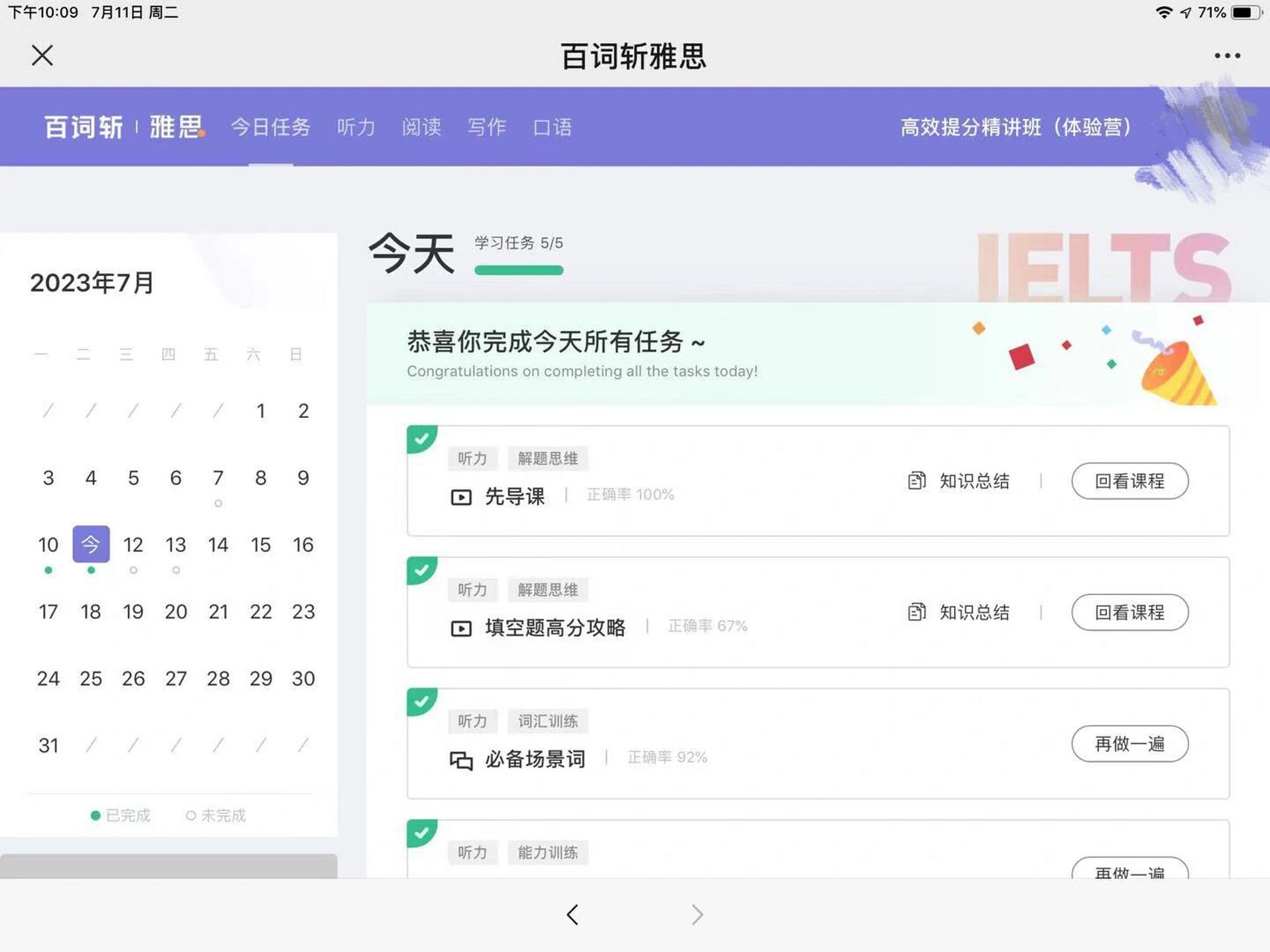Click the 百词斩 雅思 logo
Image resolution: width=1270 pixels, height=952 pixels.
coord(124,126)
